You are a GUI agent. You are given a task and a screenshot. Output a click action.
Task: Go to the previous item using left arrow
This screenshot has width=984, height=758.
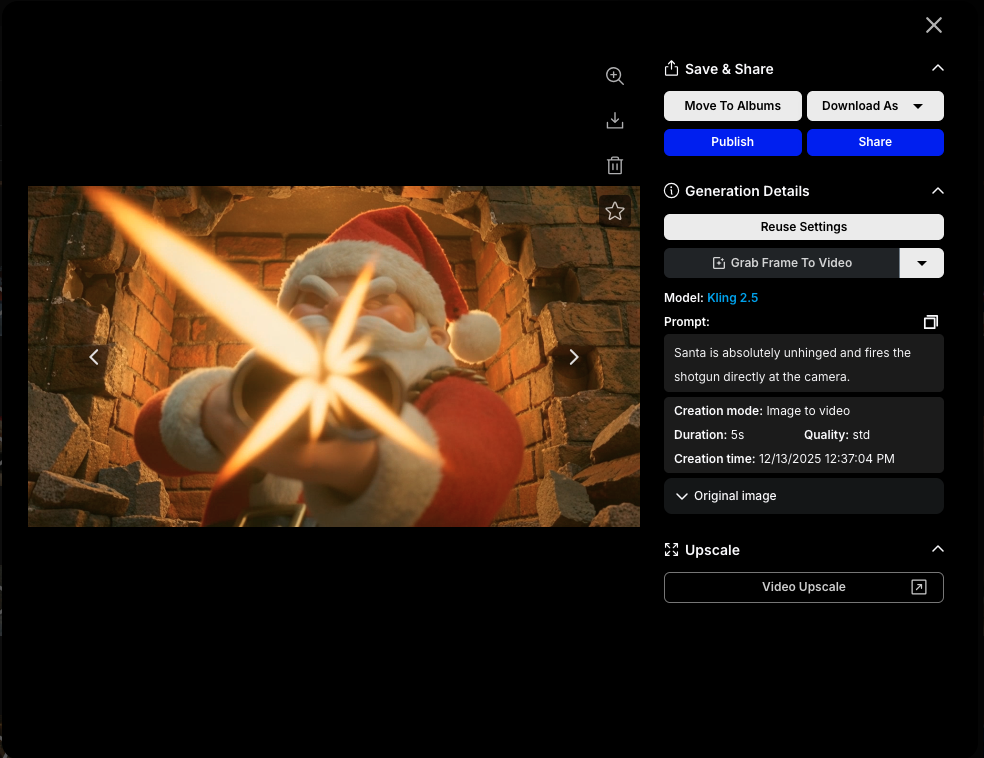pyautogui.click(x=94, y=357)
